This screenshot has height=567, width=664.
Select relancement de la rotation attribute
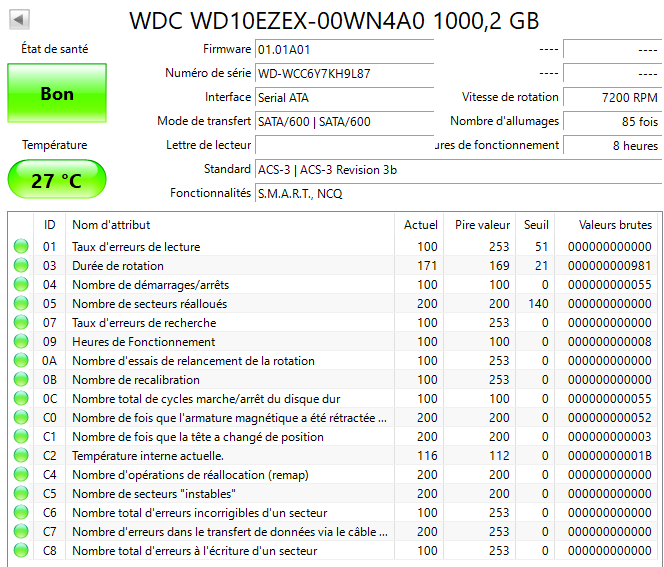(193, 361)
